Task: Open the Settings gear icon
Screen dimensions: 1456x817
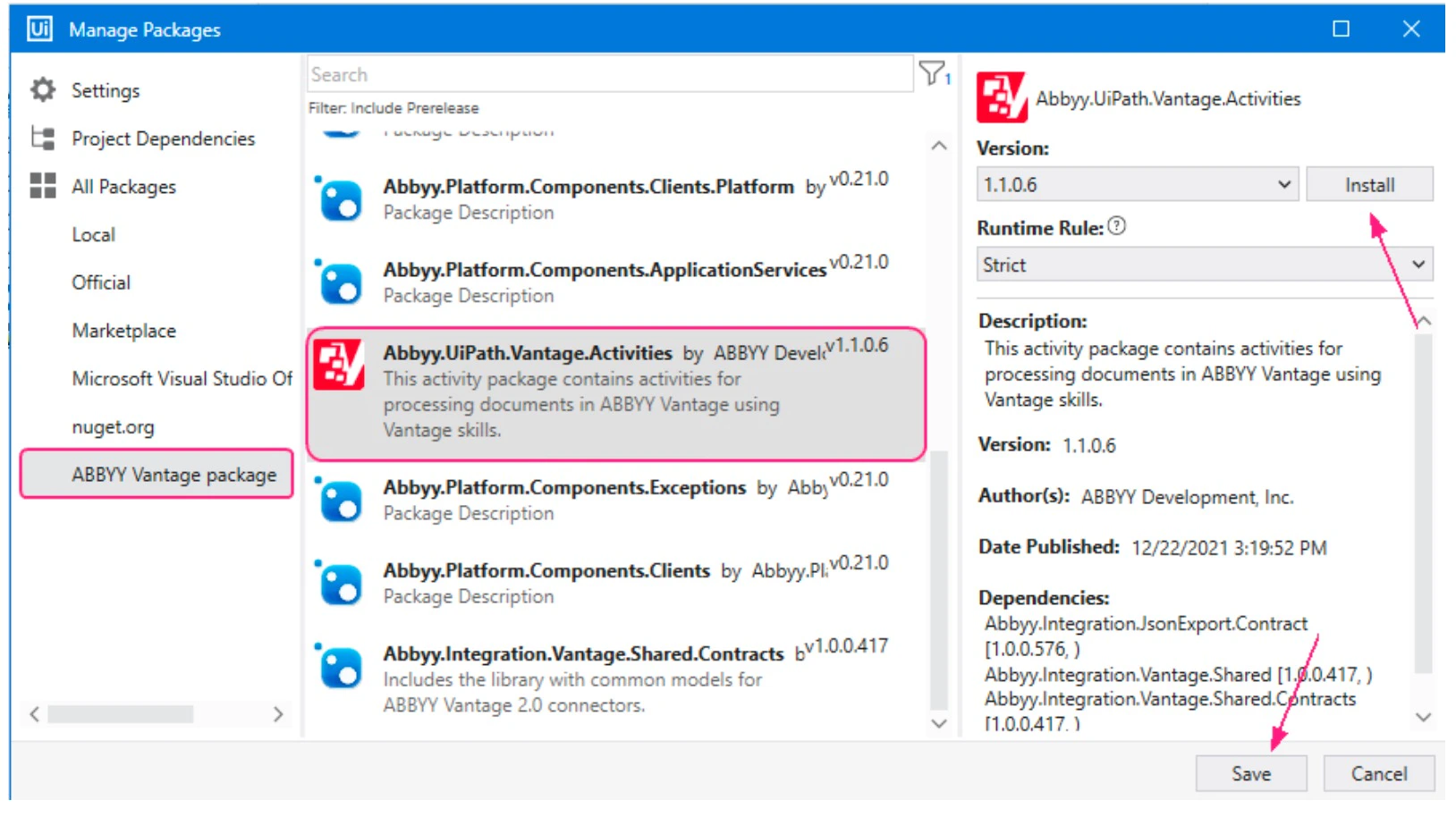Action: pyautogui.click(x=41, y=89)
